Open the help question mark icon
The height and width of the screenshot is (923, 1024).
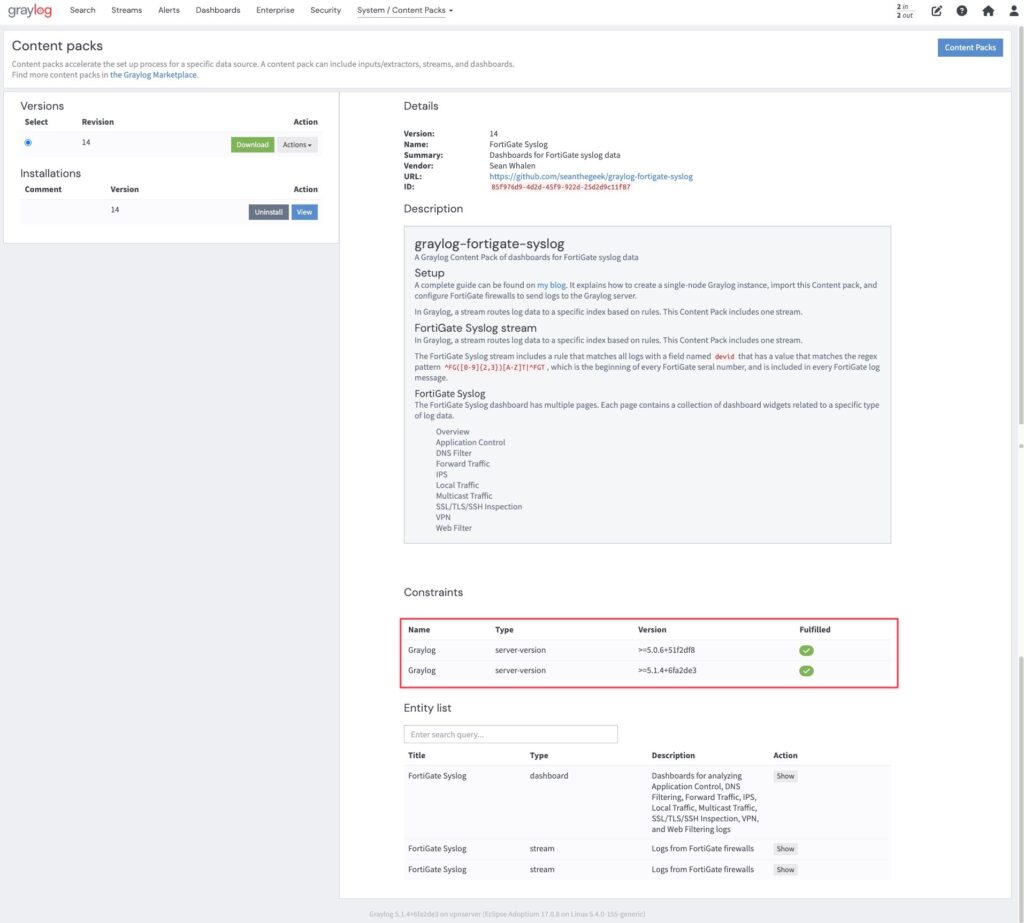coord(961,10)
